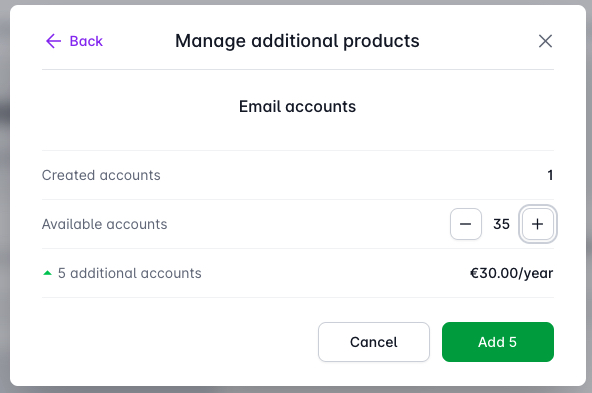The height and width of the screenshot is (393, 592).
Task: Select the quantity value 35
Action: click(x=501, y=224)
